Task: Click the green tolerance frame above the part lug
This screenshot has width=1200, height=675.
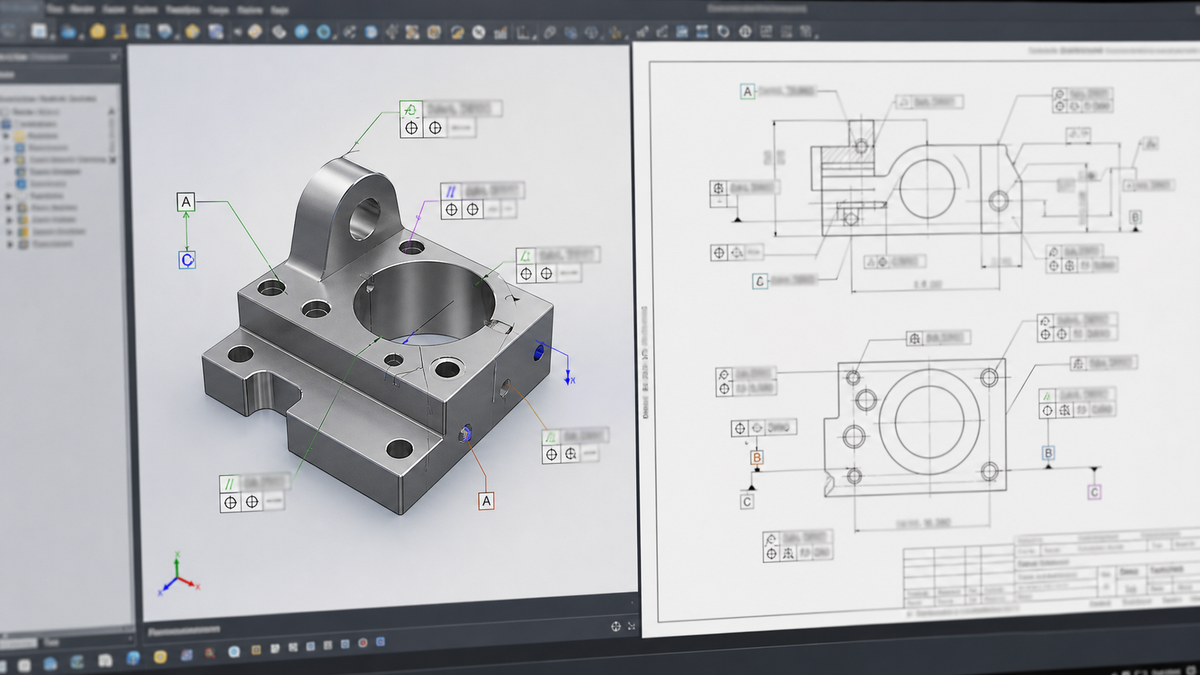Action: 450,118
